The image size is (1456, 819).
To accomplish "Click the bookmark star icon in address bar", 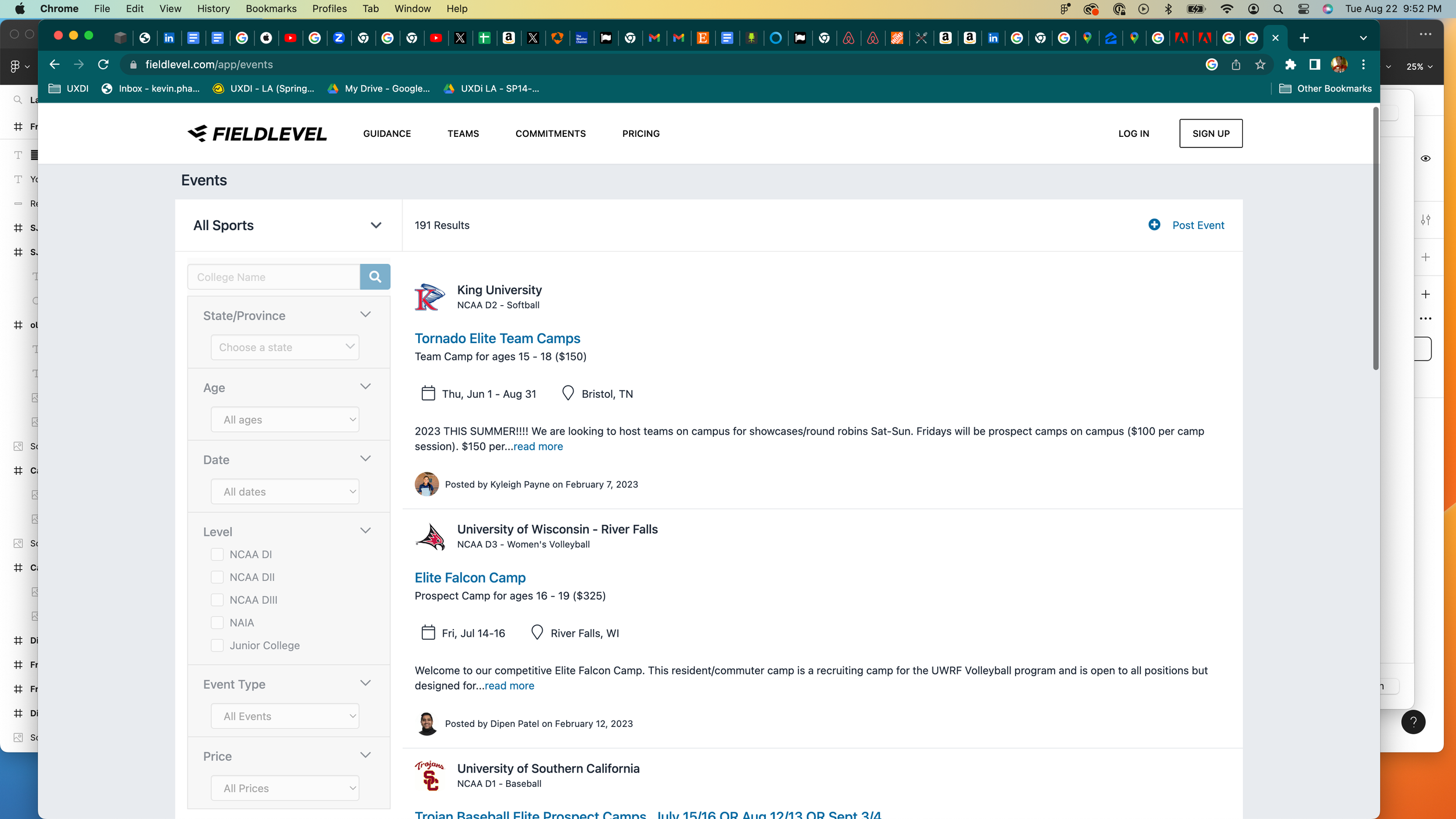I will point(1260,65).
